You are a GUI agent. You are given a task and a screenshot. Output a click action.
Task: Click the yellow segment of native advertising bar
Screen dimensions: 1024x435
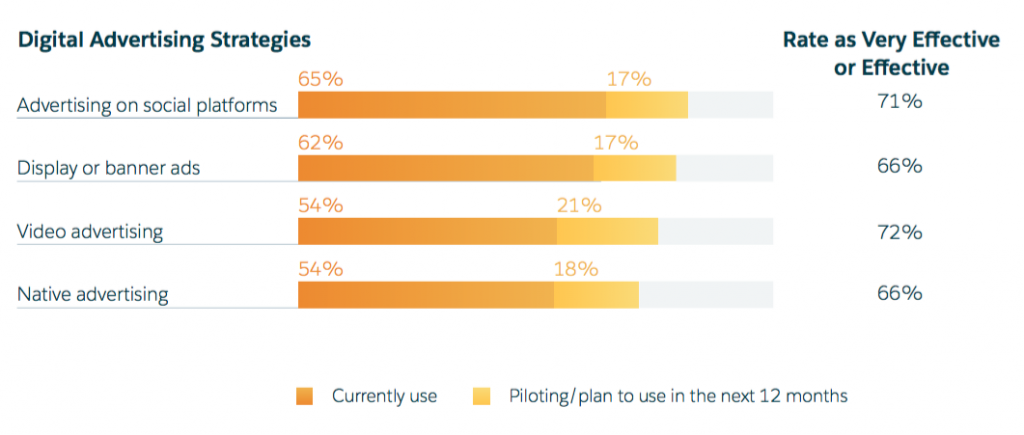click(x=596, y=295)
